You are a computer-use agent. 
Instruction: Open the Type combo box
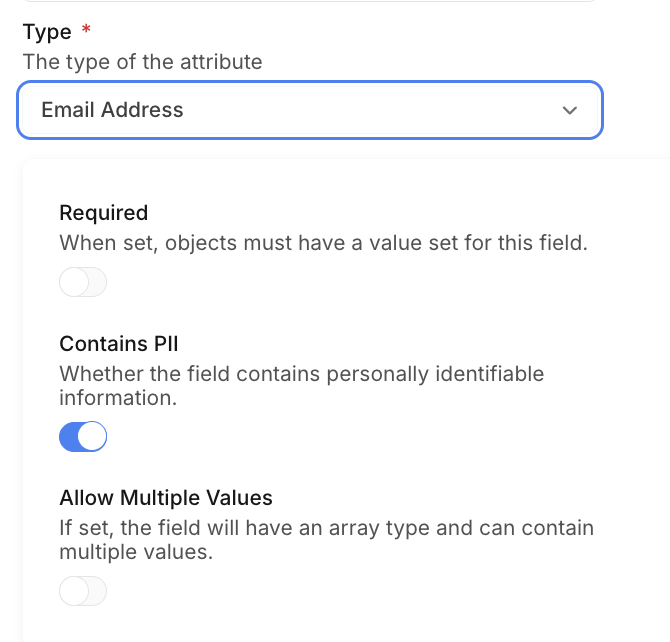click(309, 110)
